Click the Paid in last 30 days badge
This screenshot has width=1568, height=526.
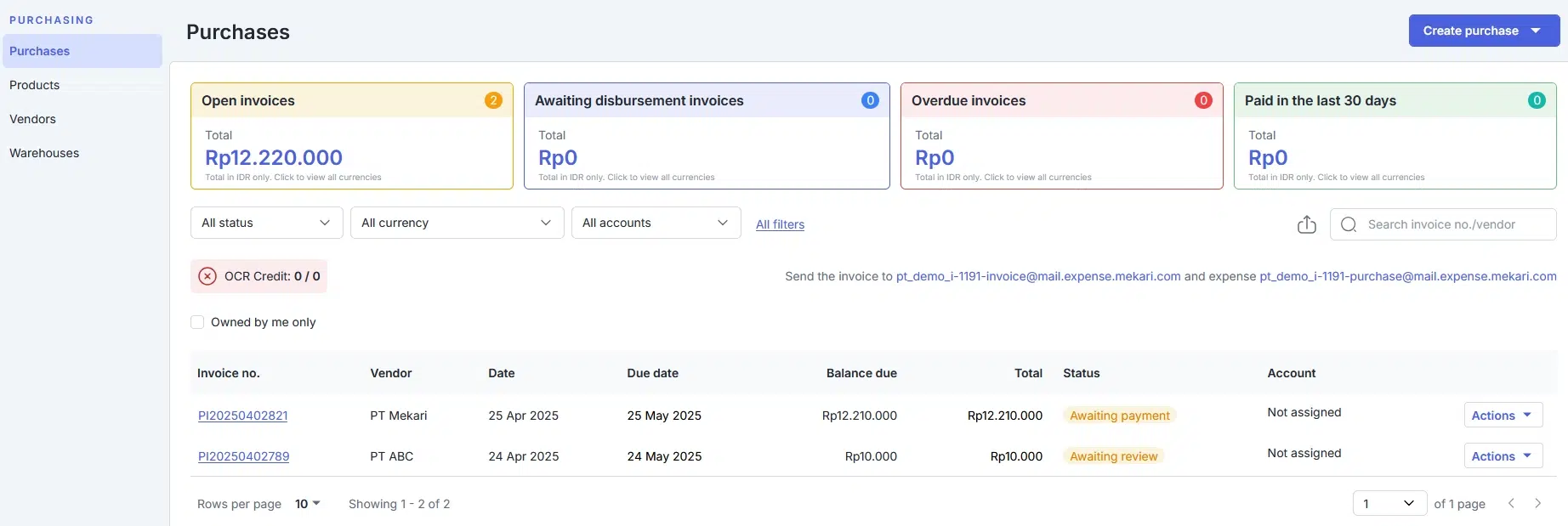[x=1537, y=100]
